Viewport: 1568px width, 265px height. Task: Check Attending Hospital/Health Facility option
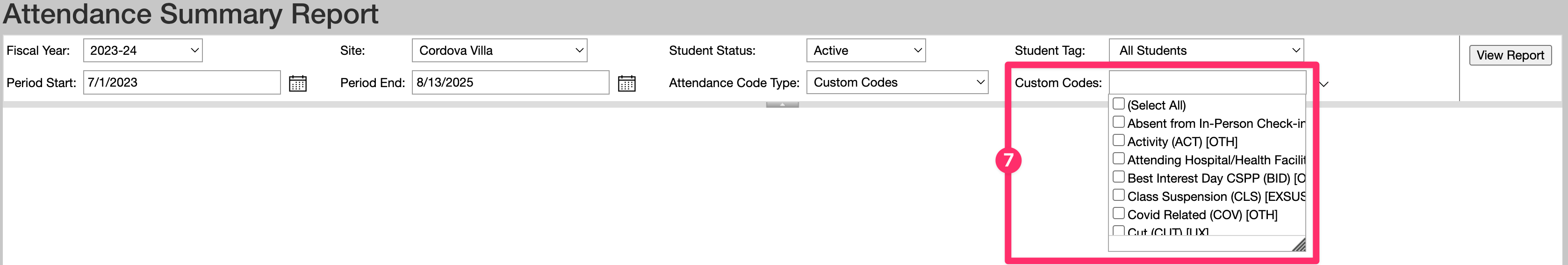point(1118,158)
